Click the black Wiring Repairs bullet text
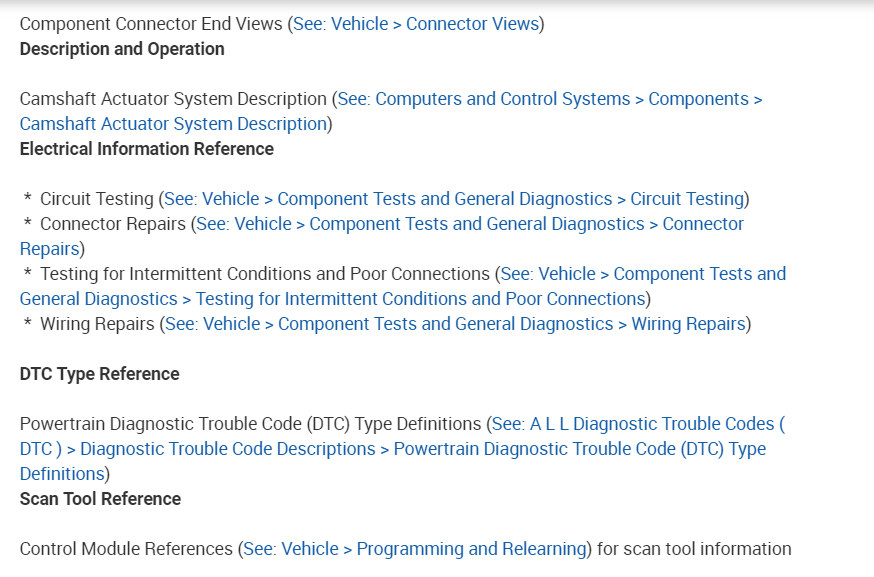Image resolution: width=874 pixels, height=577 pixels. point(97,324)
